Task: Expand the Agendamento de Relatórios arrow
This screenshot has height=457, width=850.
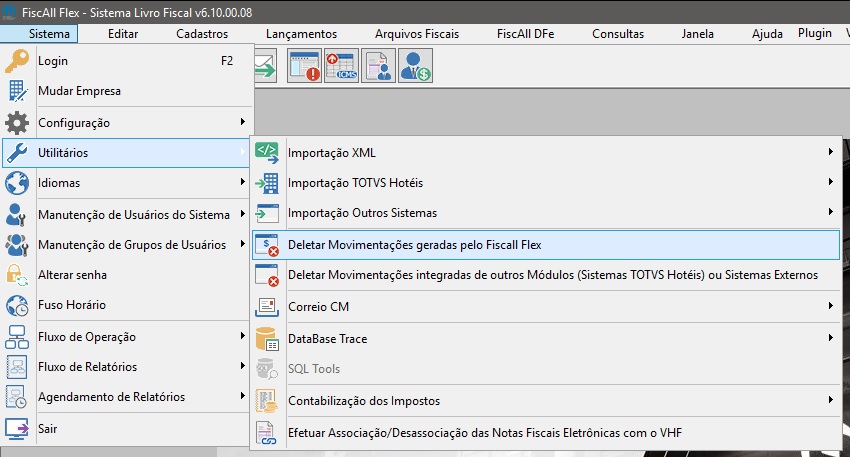Action: (x=243, y=396)
